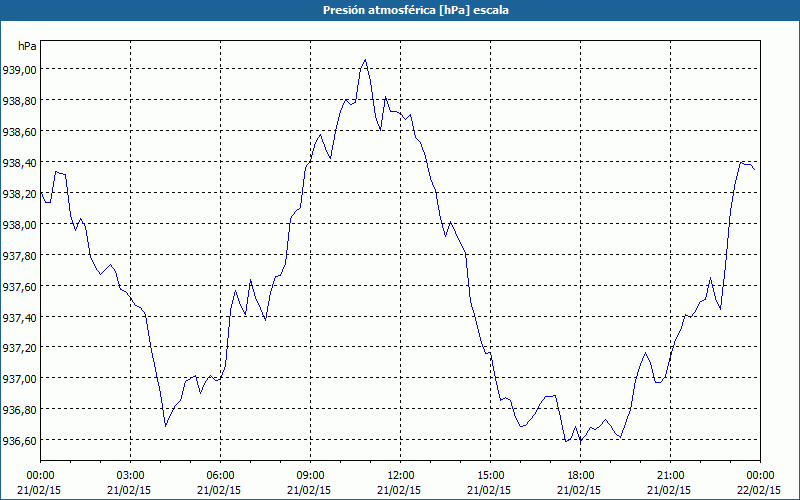Select the 938,20 y-axis label
The height and width of the screenshot is (500, 800).
[19, 193]
